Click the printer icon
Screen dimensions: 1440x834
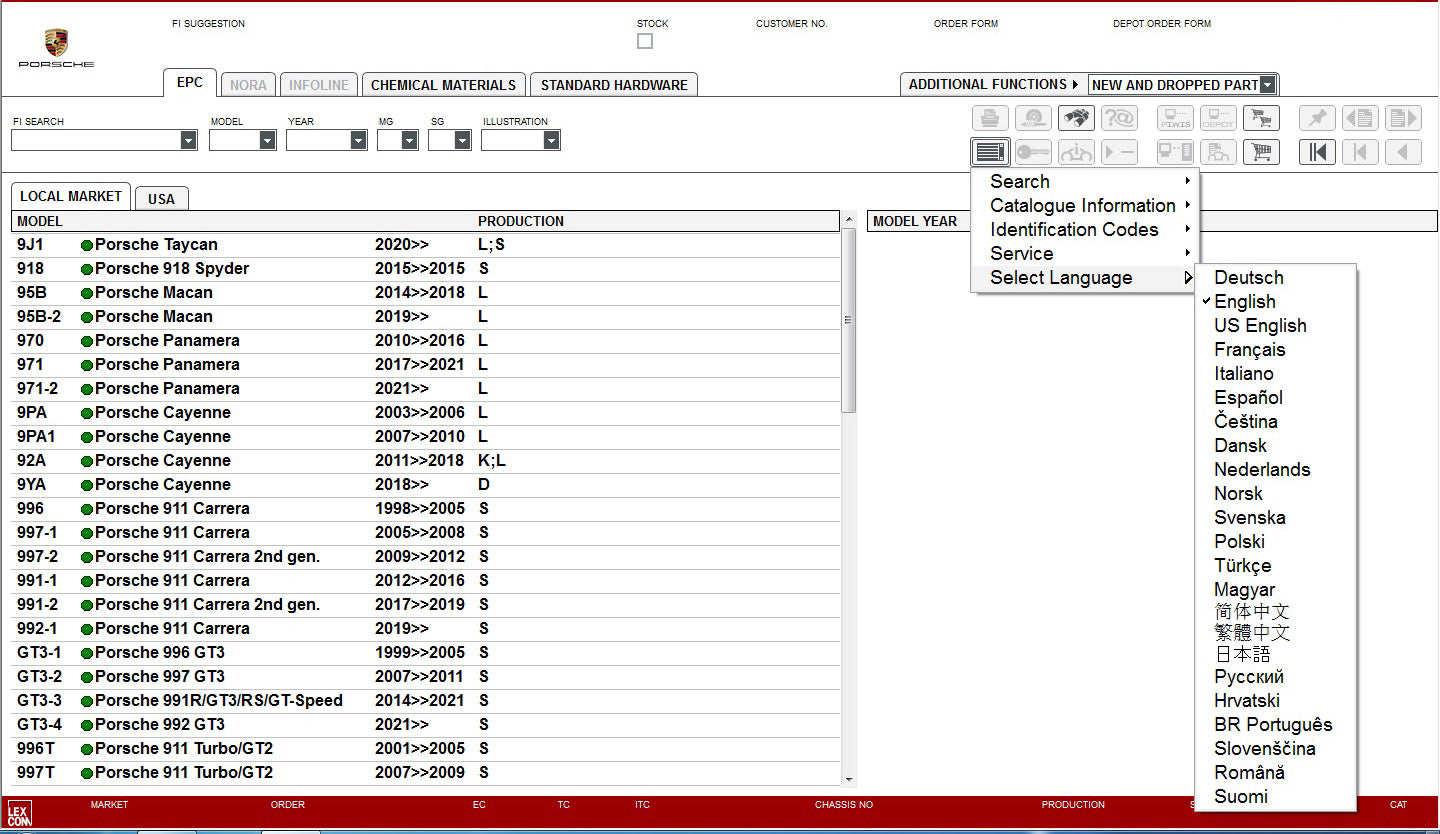click(990, 118)
